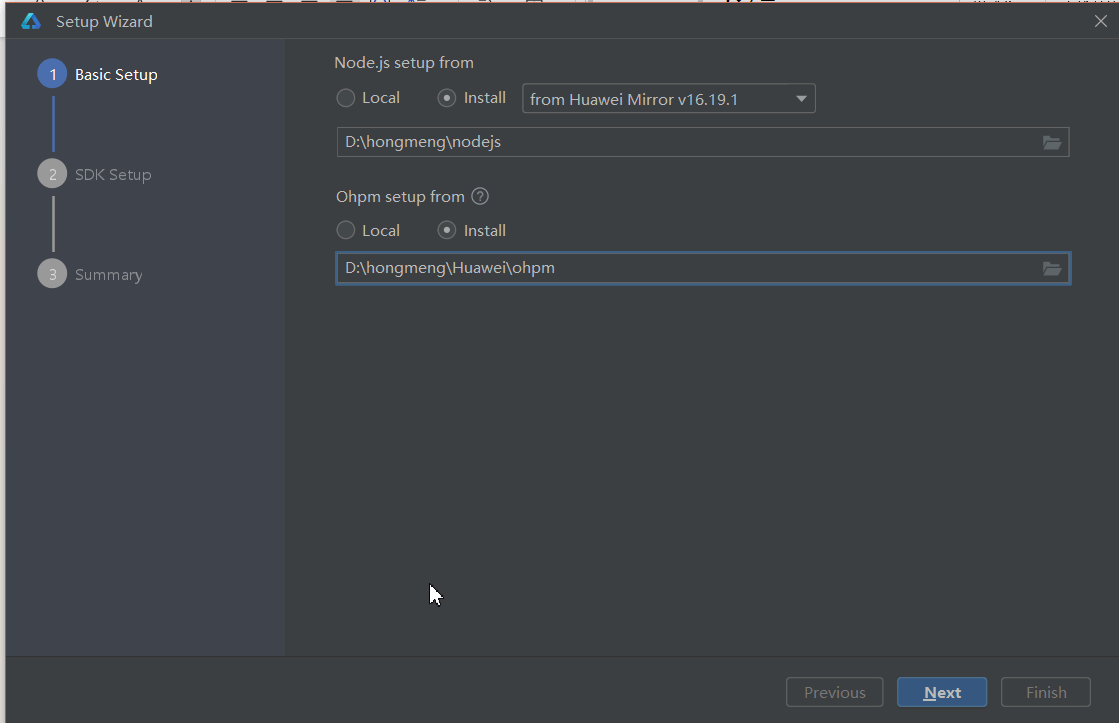
Task: Click the 'Node.js setup from' label
Action: (x=404, y=63)
